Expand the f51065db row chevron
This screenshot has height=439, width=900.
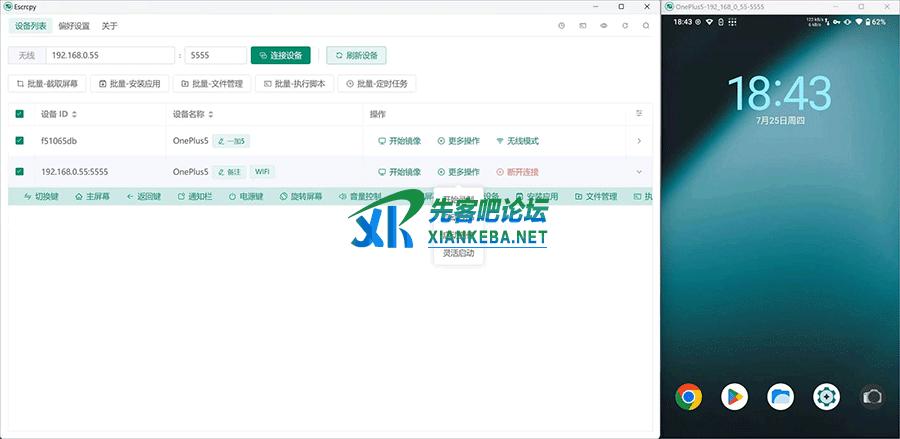point(639,141)
